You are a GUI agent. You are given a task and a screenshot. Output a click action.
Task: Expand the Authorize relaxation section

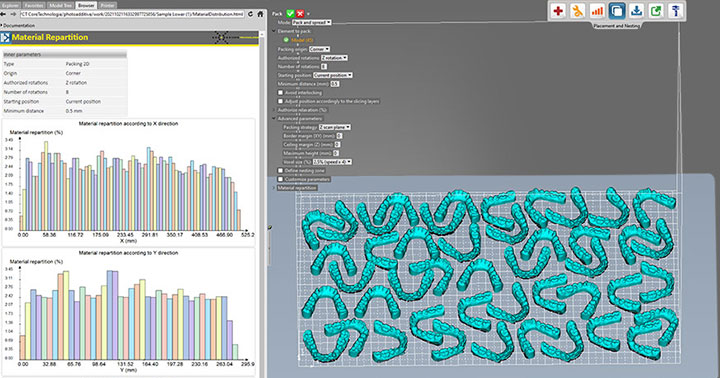[x=302, y=110]
